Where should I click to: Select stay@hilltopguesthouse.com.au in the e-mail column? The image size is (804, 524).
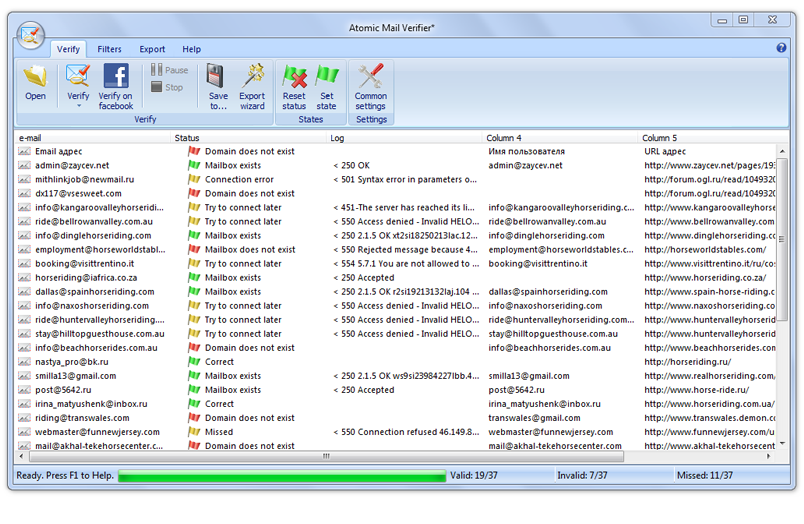[100, 334]
